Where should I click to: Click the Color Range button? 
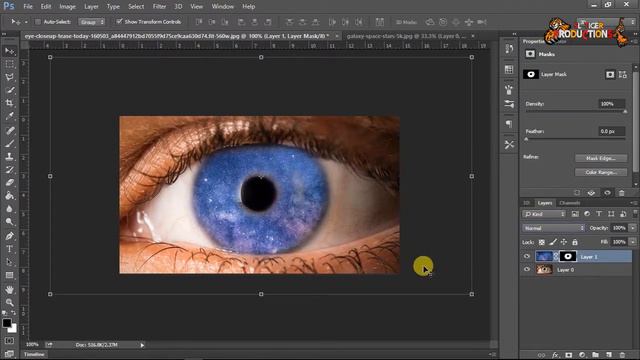click(x=601, y=172)
